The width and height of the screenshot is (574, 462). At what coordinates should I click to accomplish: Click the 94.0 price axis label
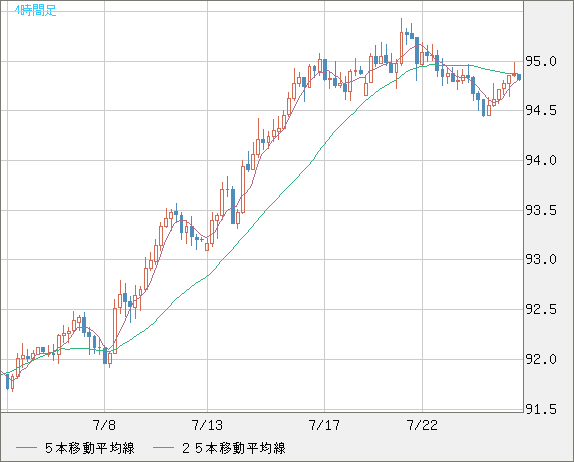541,160
